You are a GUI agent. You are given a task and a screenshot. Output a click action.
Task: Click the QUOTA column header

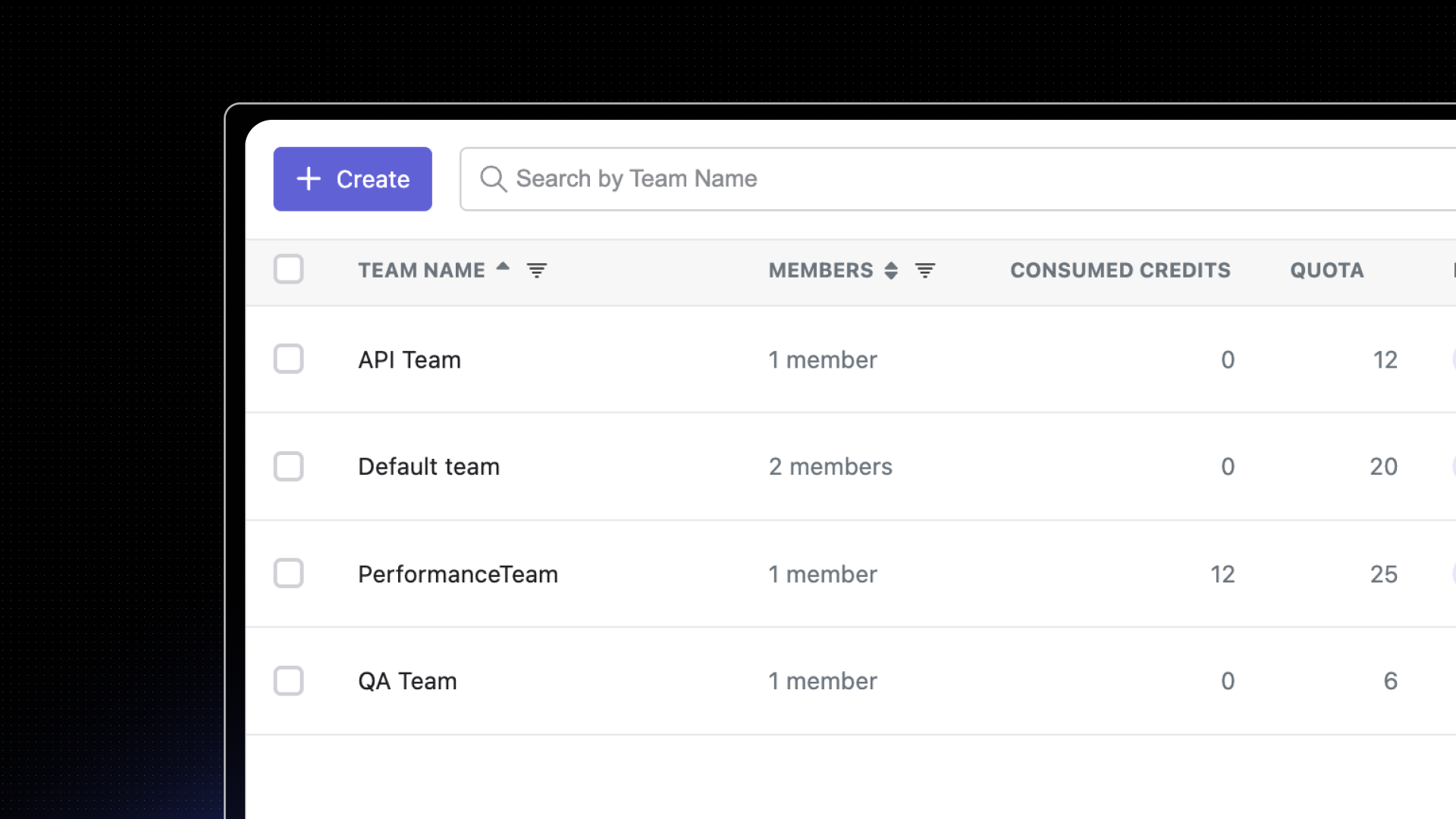[x=1326, y=271]
